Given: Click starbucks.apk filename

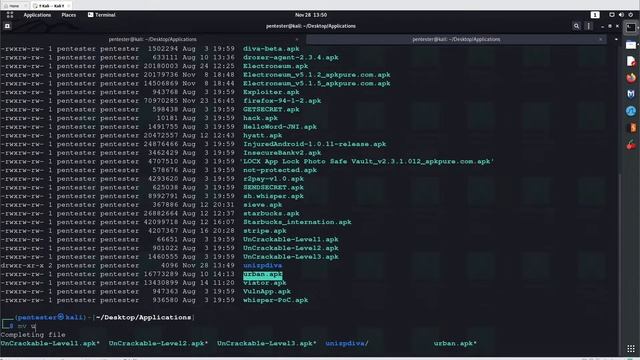Looking at the screenshot, I should pyautogui.click(x=271, y=213).
